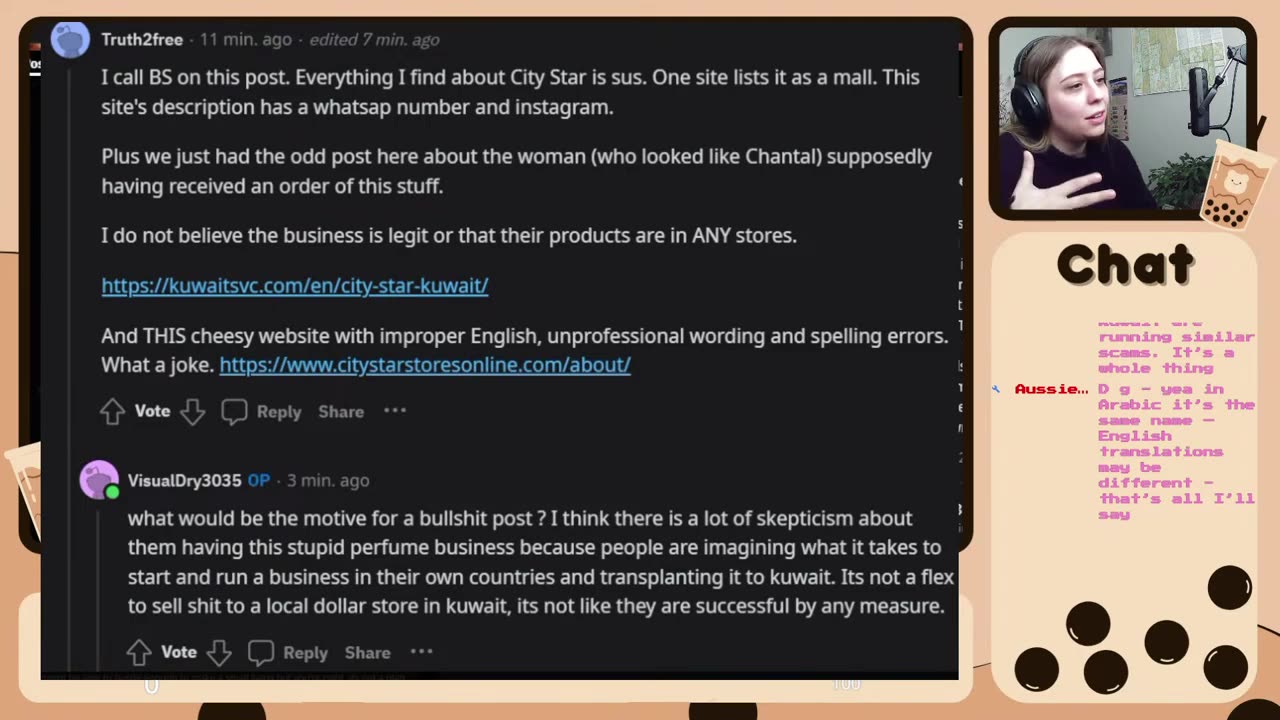The image size is (1280, 720).
Task: Upvote the Truth2free comment
Action: pyautogui.click(x=112, y=411)
